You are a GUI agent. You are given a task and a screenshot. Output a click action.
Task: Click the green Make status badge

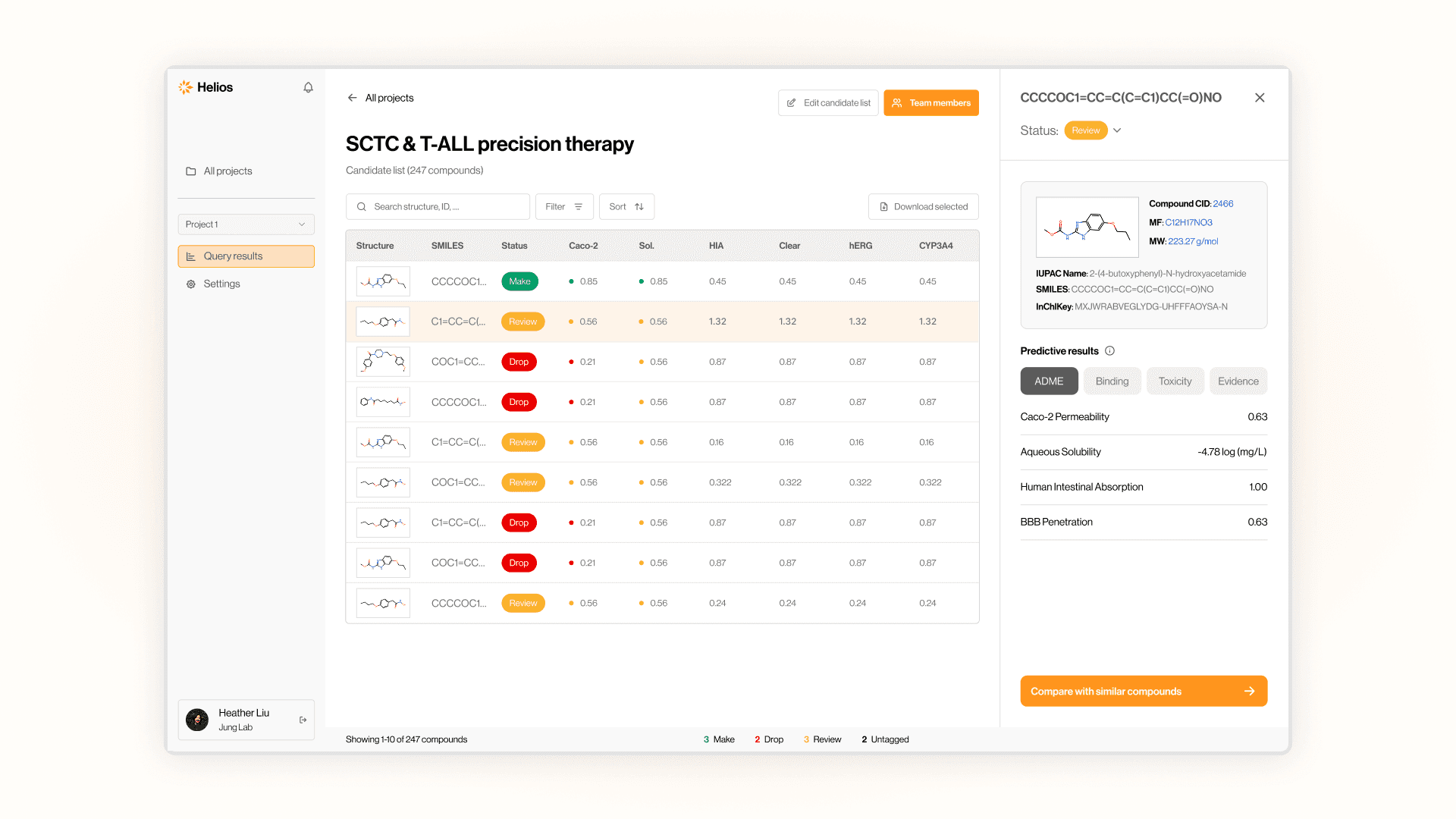[x=519, y=281]
